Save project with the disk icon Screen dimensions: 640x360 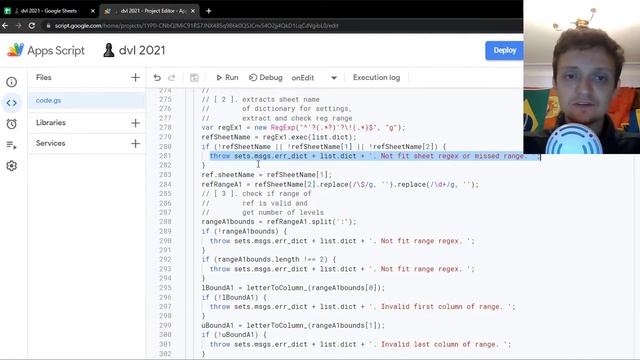tap(194, 78)
